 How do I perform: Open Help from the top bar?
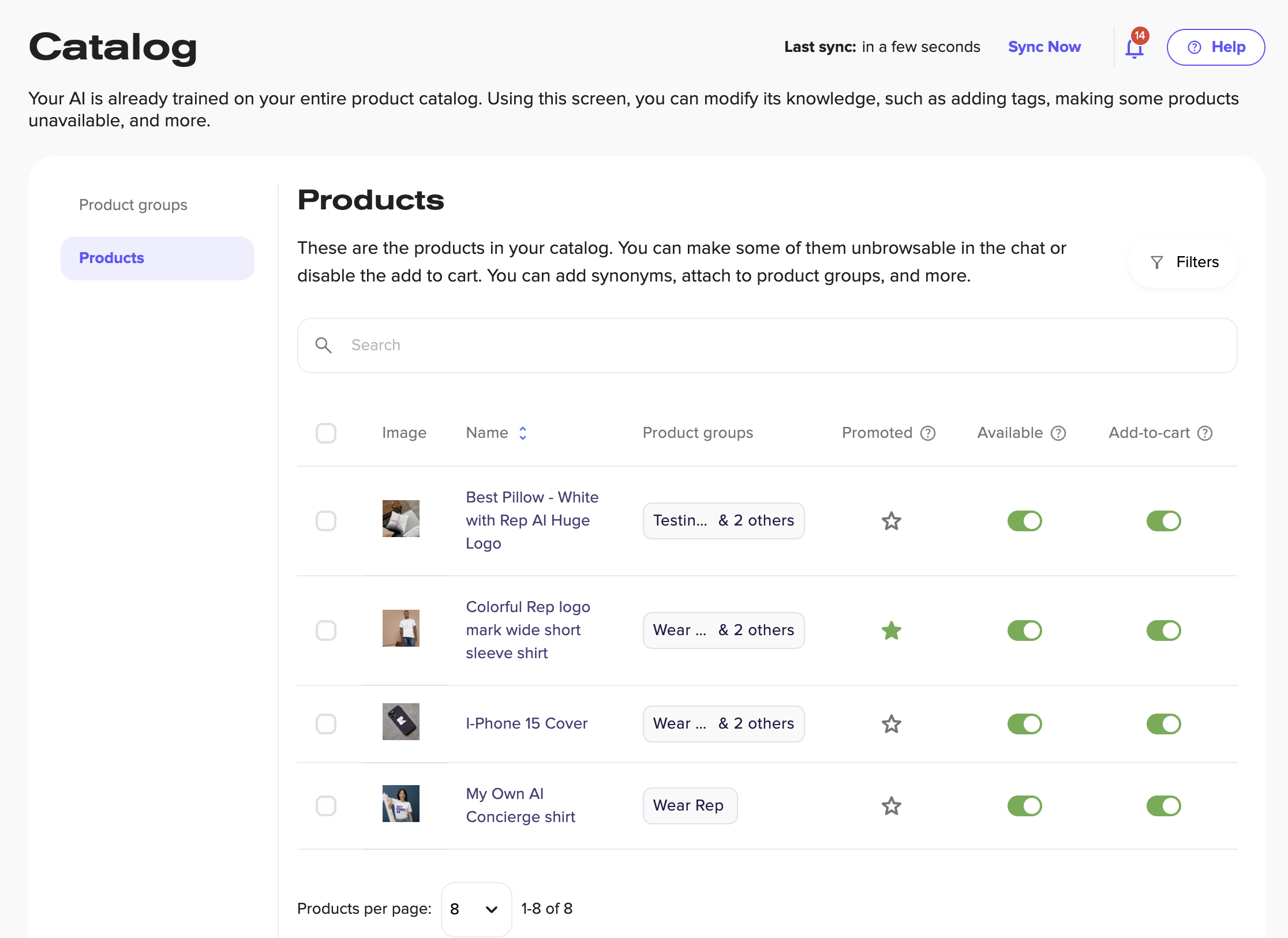click(x=1215, y=47)
